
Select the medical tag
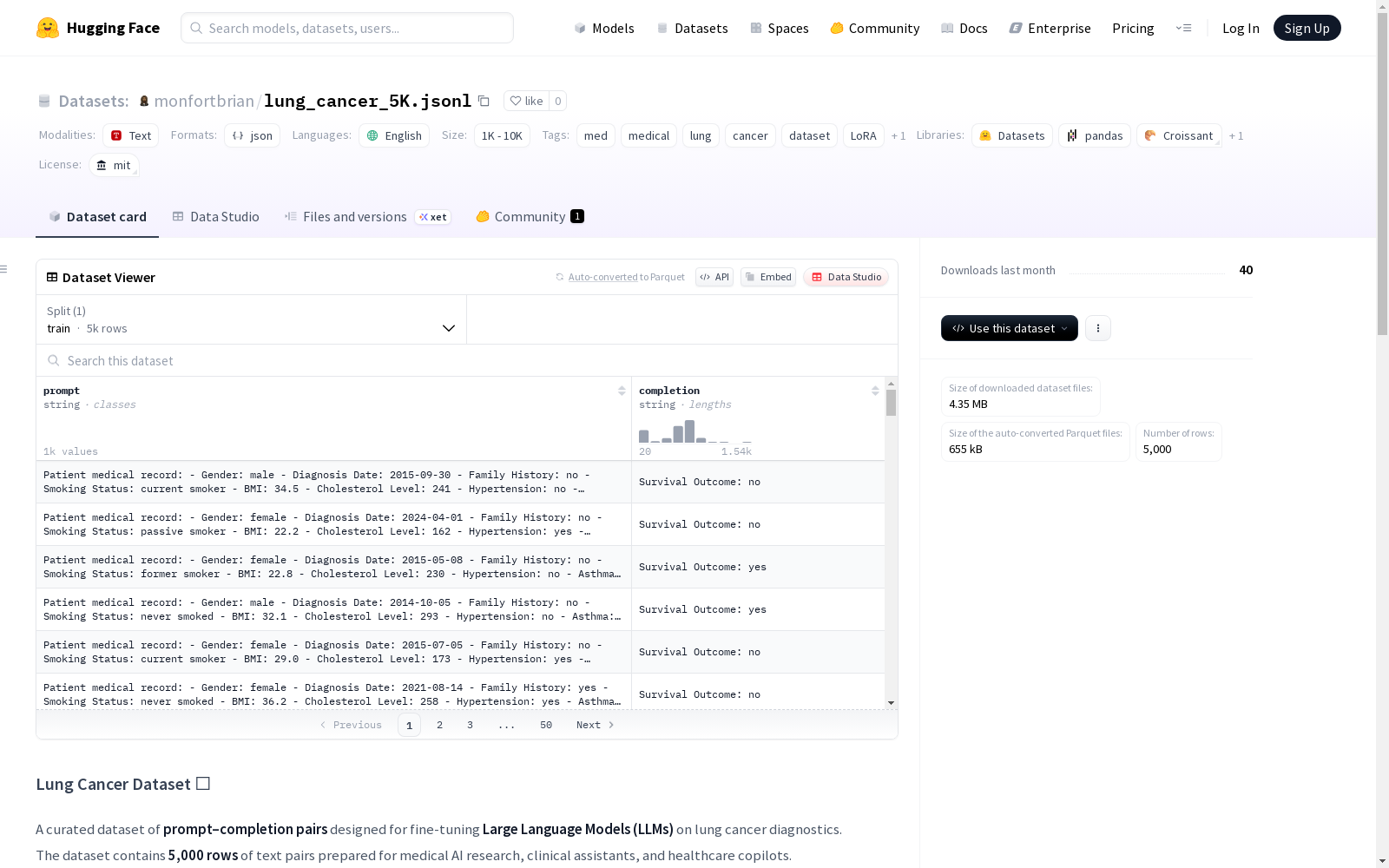[x=648, y=135]
